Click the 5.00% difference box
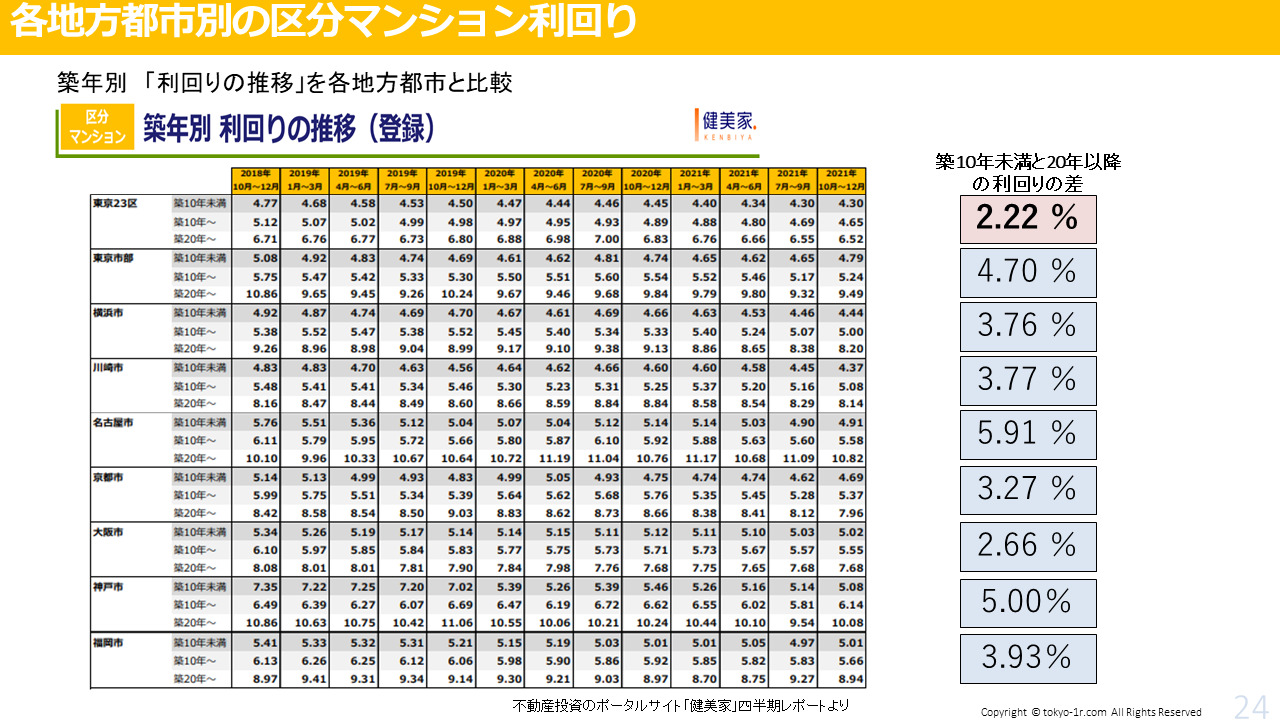1280x720 pixels. tap(1028, 603)
